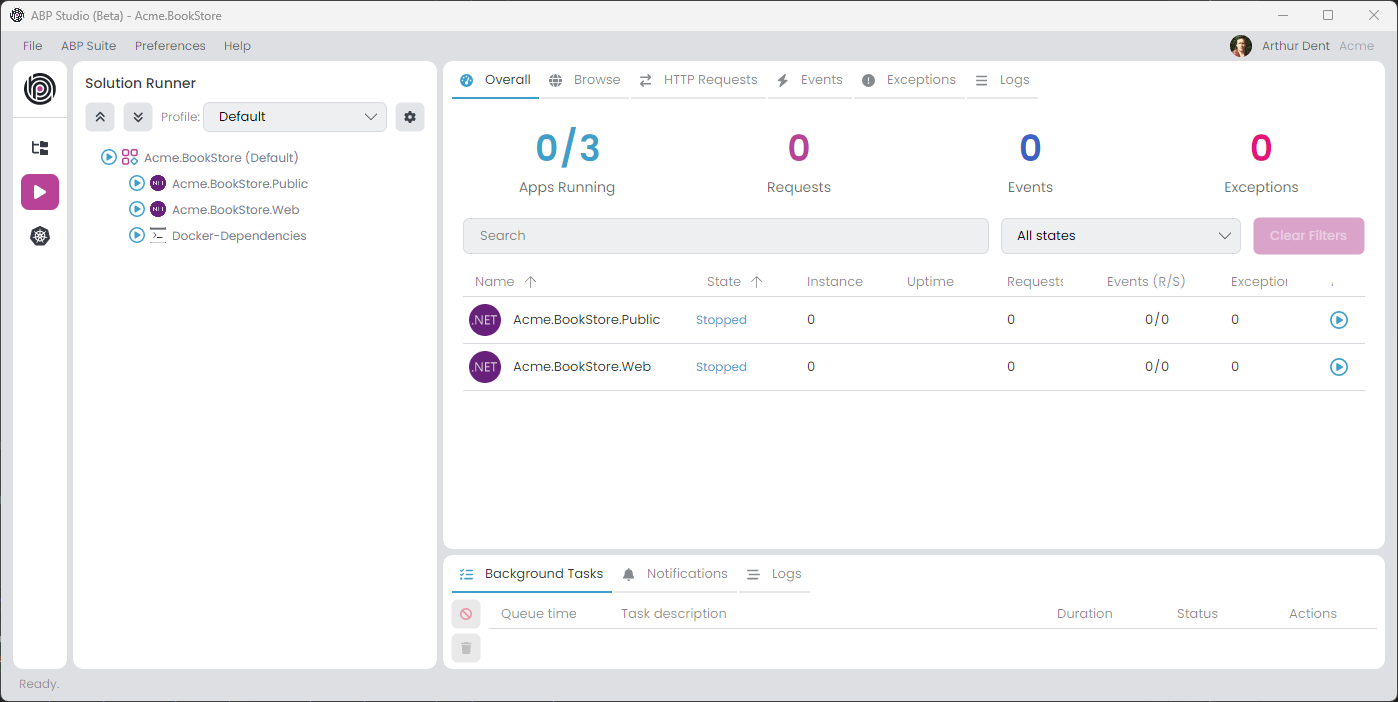Screen dimensions: 1398x702
Task: Run Acme.BookStore.Public from table row action
Action: click(x=1339, y=320)
